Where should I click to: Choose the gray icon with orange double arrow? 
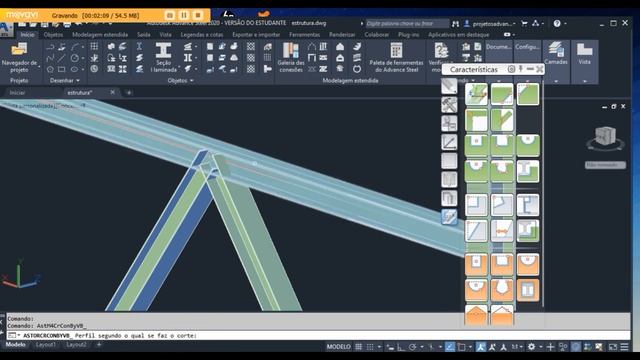pos(502,231)
